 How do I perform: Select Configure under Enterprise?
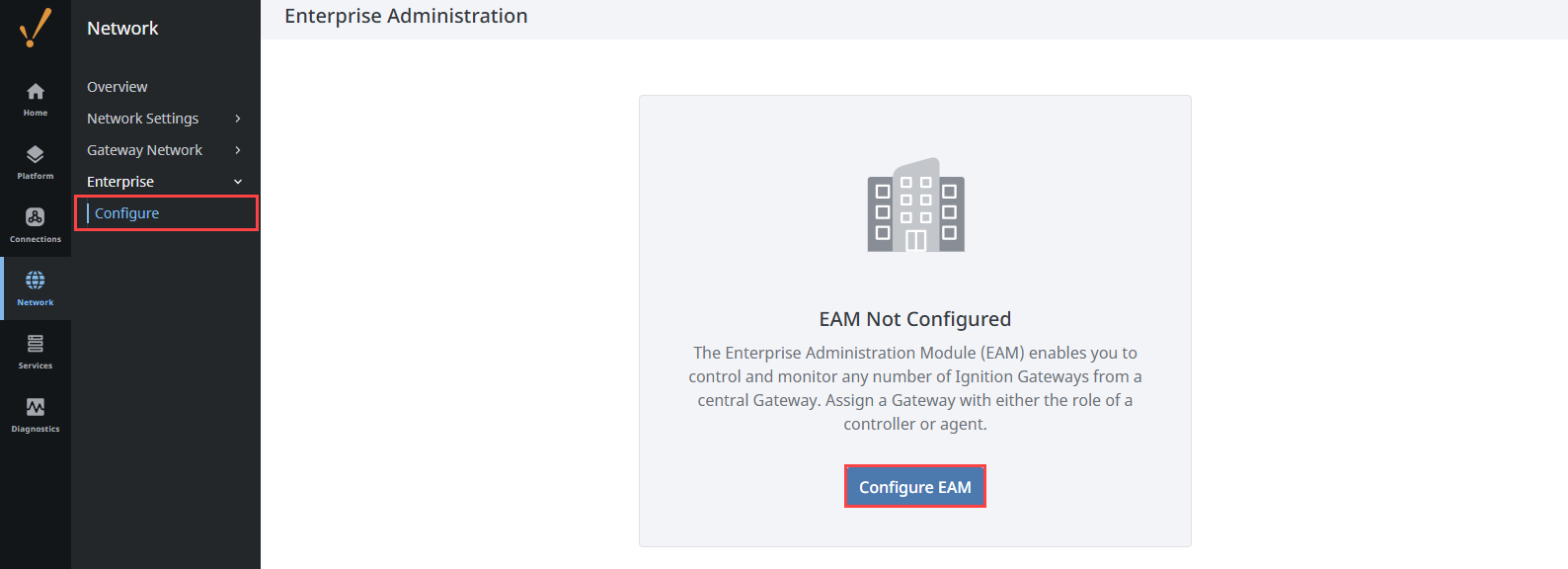(x=127, y=213)
